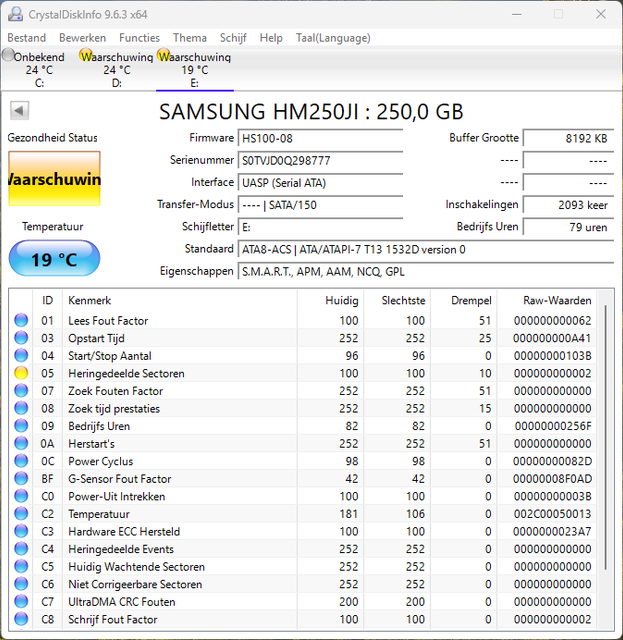Click the 19 °C temperature button
The image size is (623, 640).
tap(54, 259)
